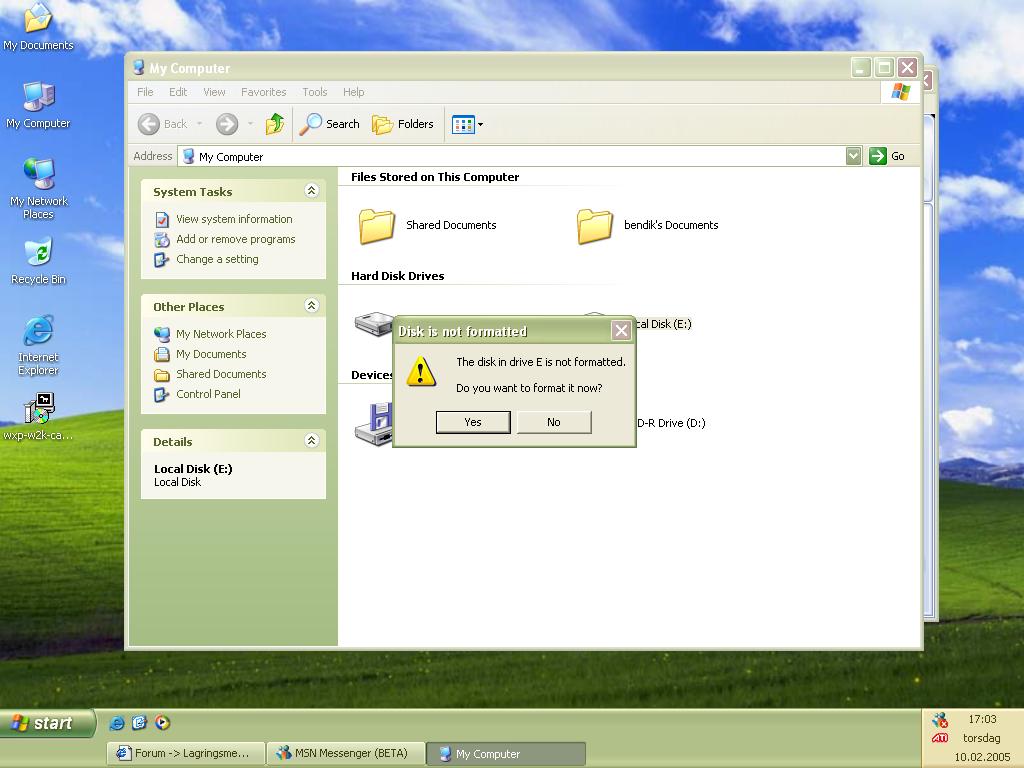Select the Shared Documents folder icon

click(x=376, y=226)
